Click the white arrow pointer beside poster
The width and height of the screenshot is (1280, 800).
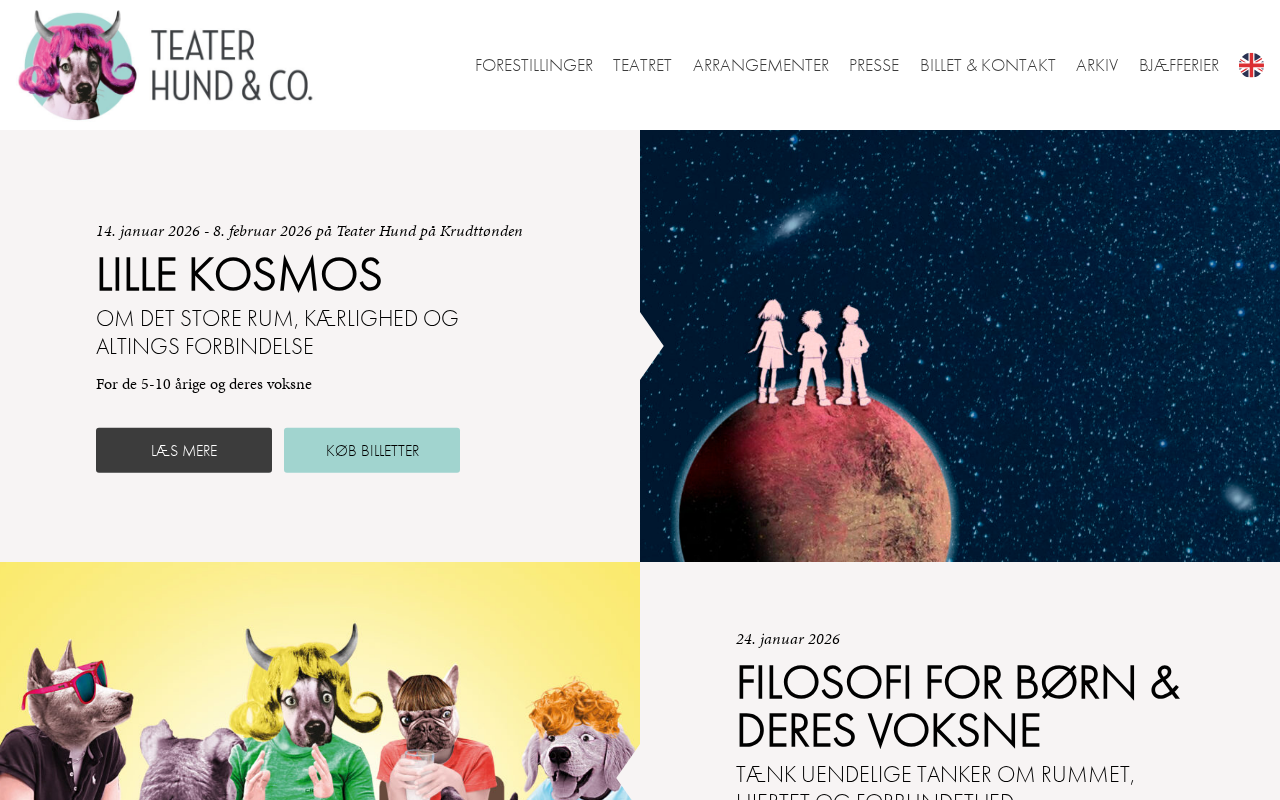[x=652, y=346]
